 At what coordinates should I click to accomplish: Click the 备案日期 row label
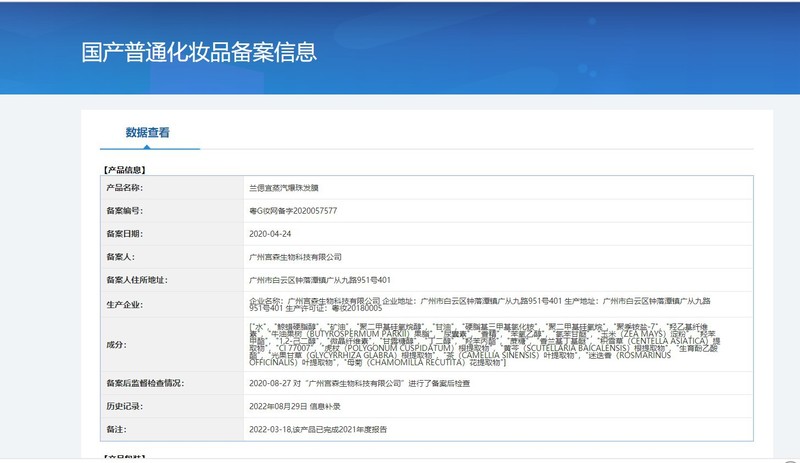coord(124,234)
